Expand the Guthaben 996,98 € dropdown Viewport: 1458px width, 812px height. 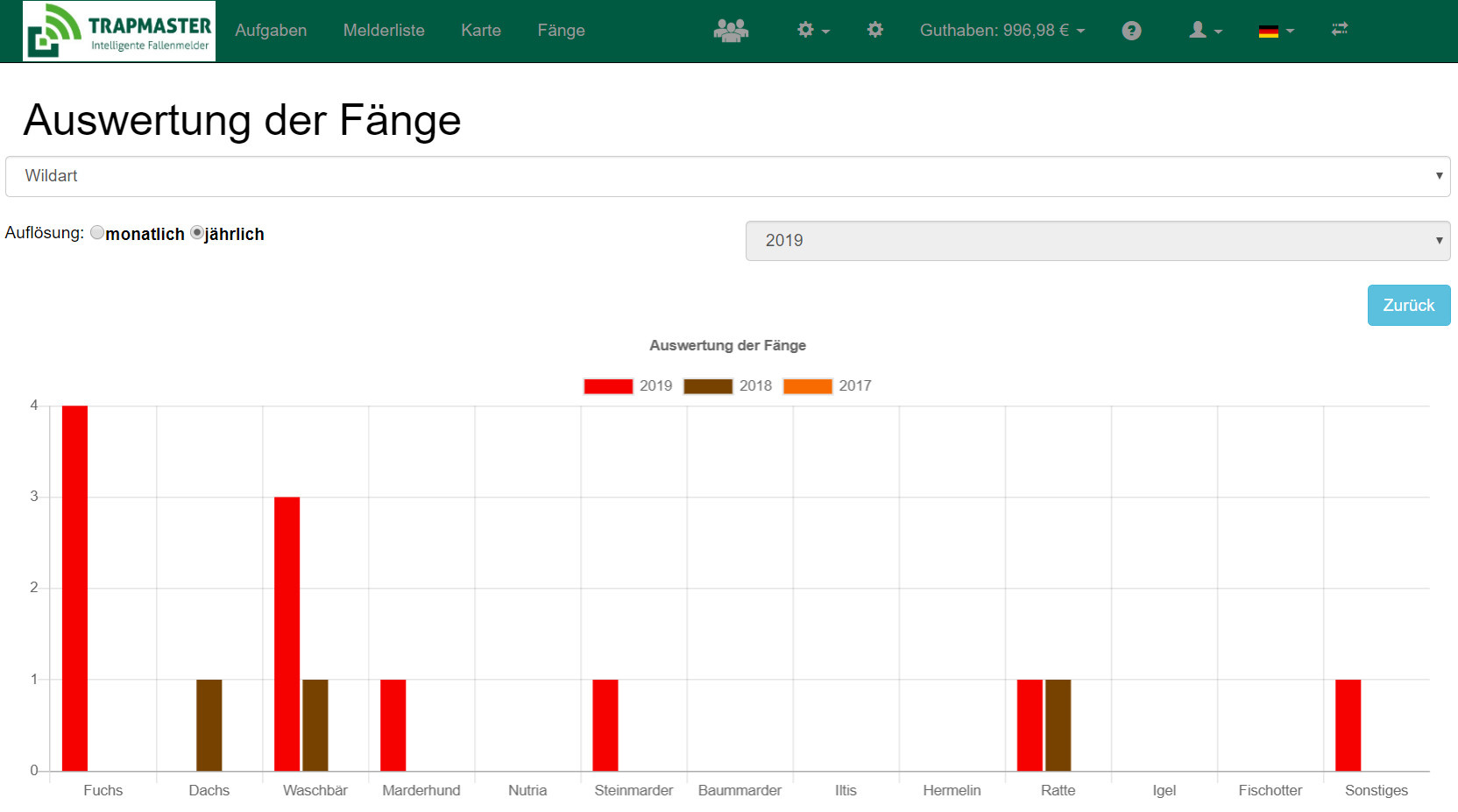point(1002,31)
